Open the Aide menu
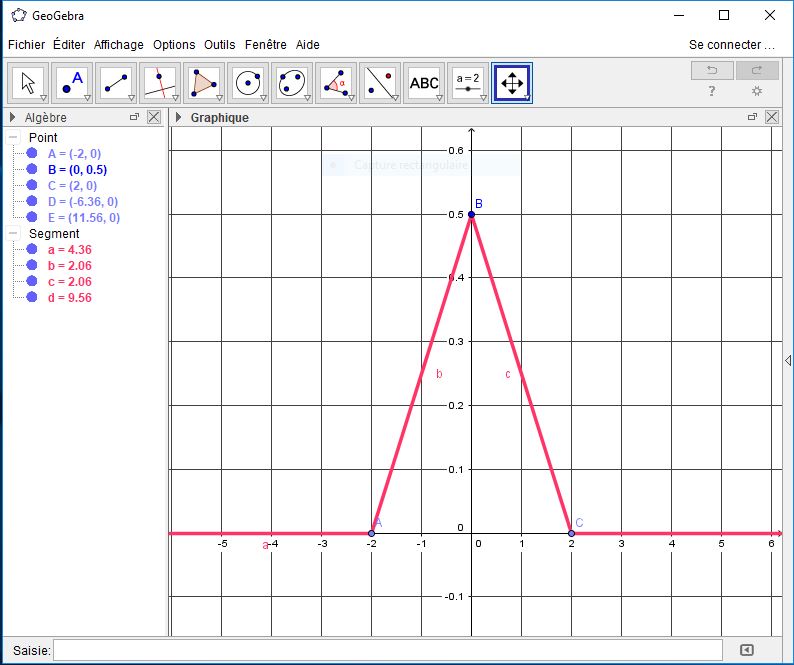Viewport: 794px width, 665px height. pos(307,45)
